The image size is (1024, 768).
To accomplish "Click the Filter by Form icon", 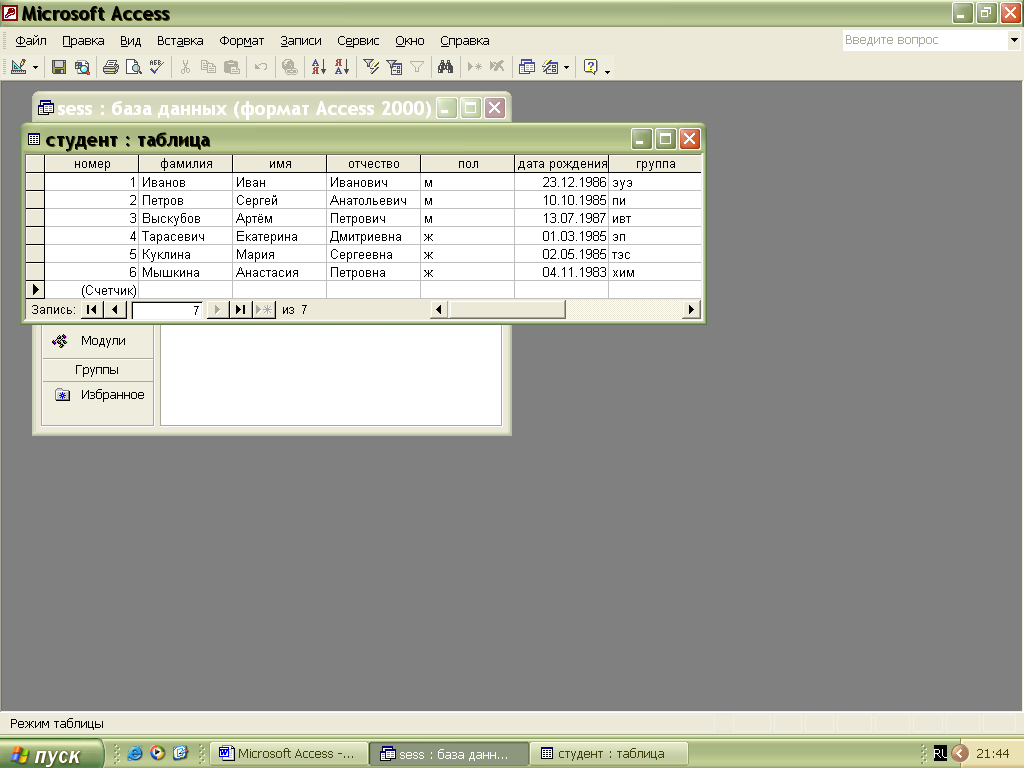I will 394,67.
